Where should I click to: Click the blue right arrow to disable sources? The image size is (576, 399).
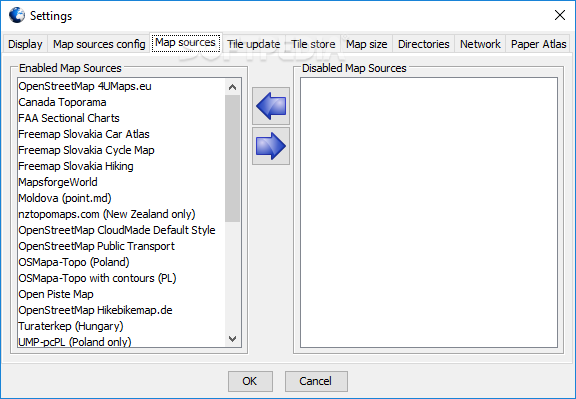[x=271, y=146]
